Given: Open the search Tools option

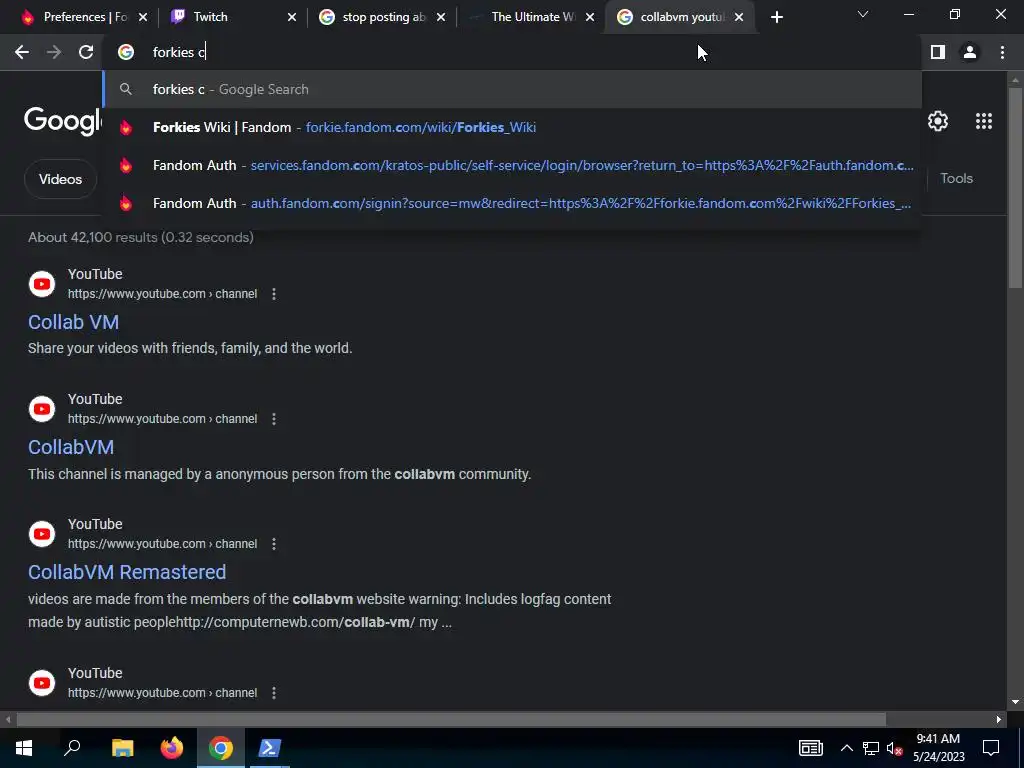Looking at the screenshot, I should (x=956, y=178).
